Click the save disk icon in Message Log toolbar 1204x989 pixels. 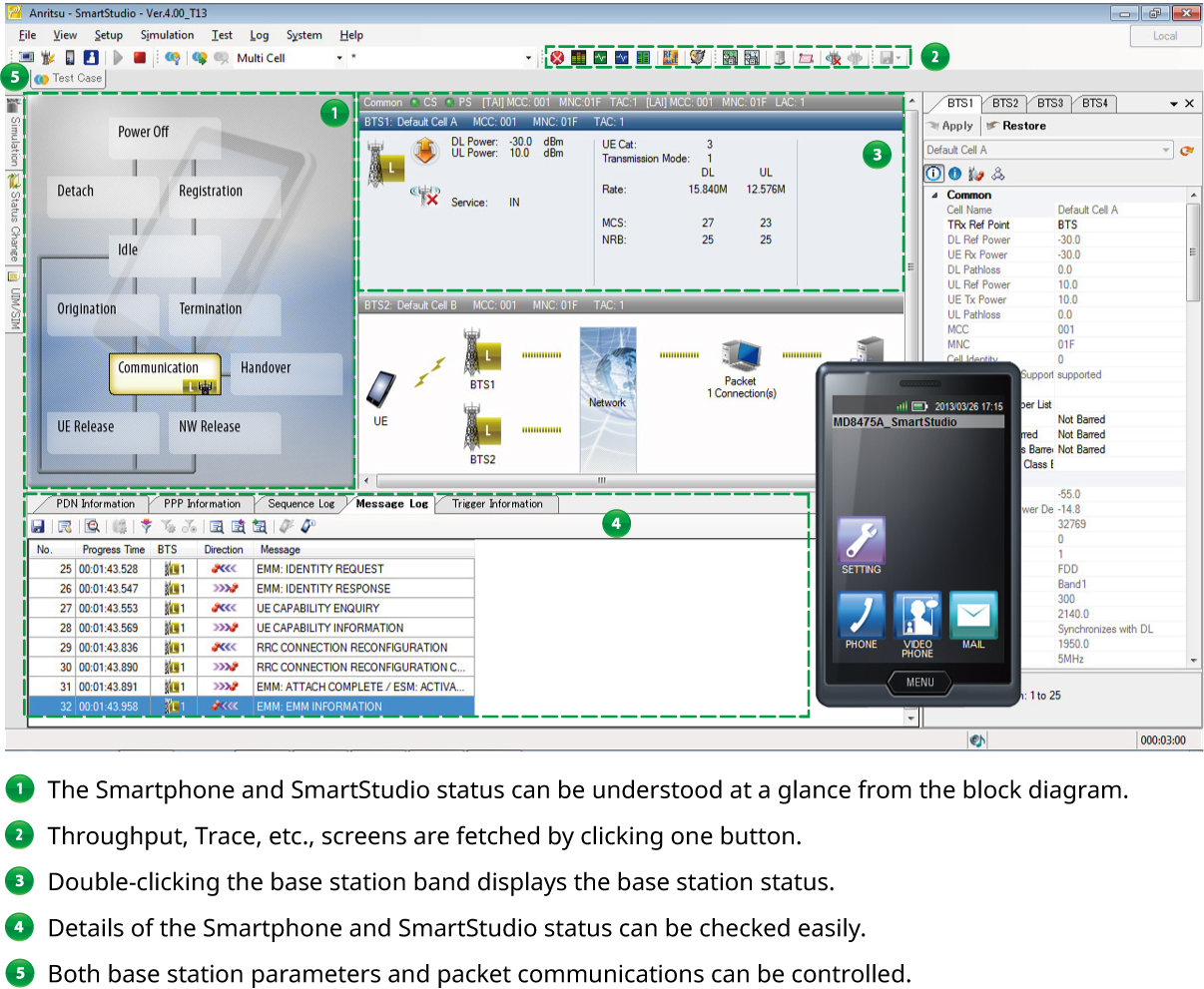(38, 527)
